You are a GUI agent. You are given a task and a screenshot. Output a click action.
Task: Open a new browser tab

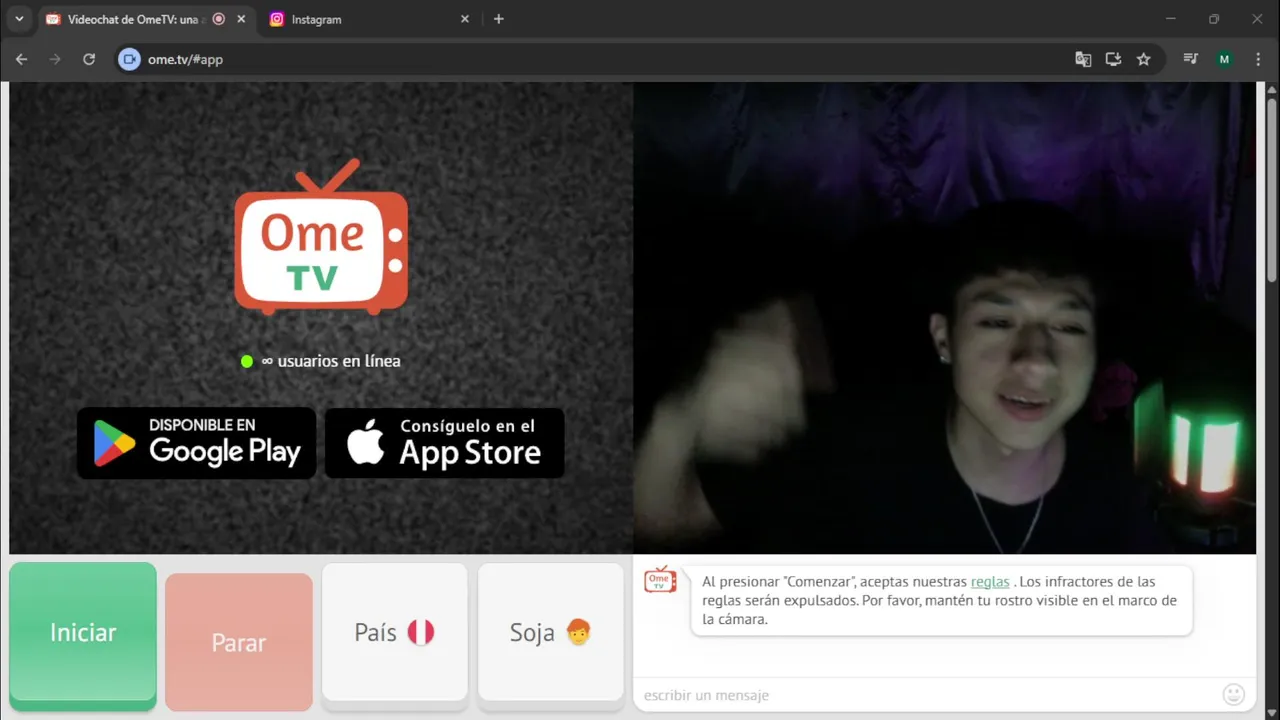pos(499,19)
